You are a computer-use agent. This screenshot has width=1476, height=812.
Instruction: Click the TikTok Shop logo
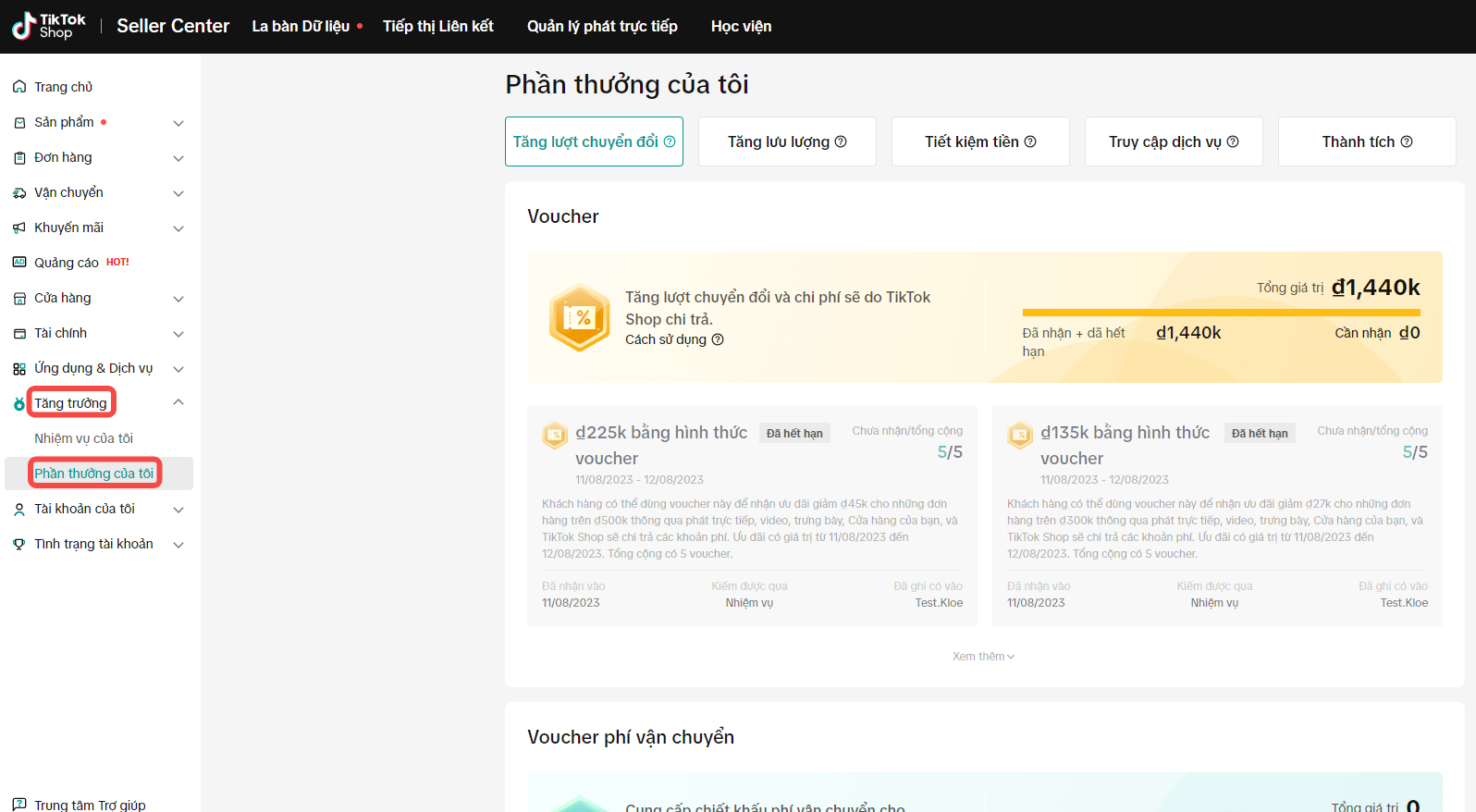[x=48, y=26]
